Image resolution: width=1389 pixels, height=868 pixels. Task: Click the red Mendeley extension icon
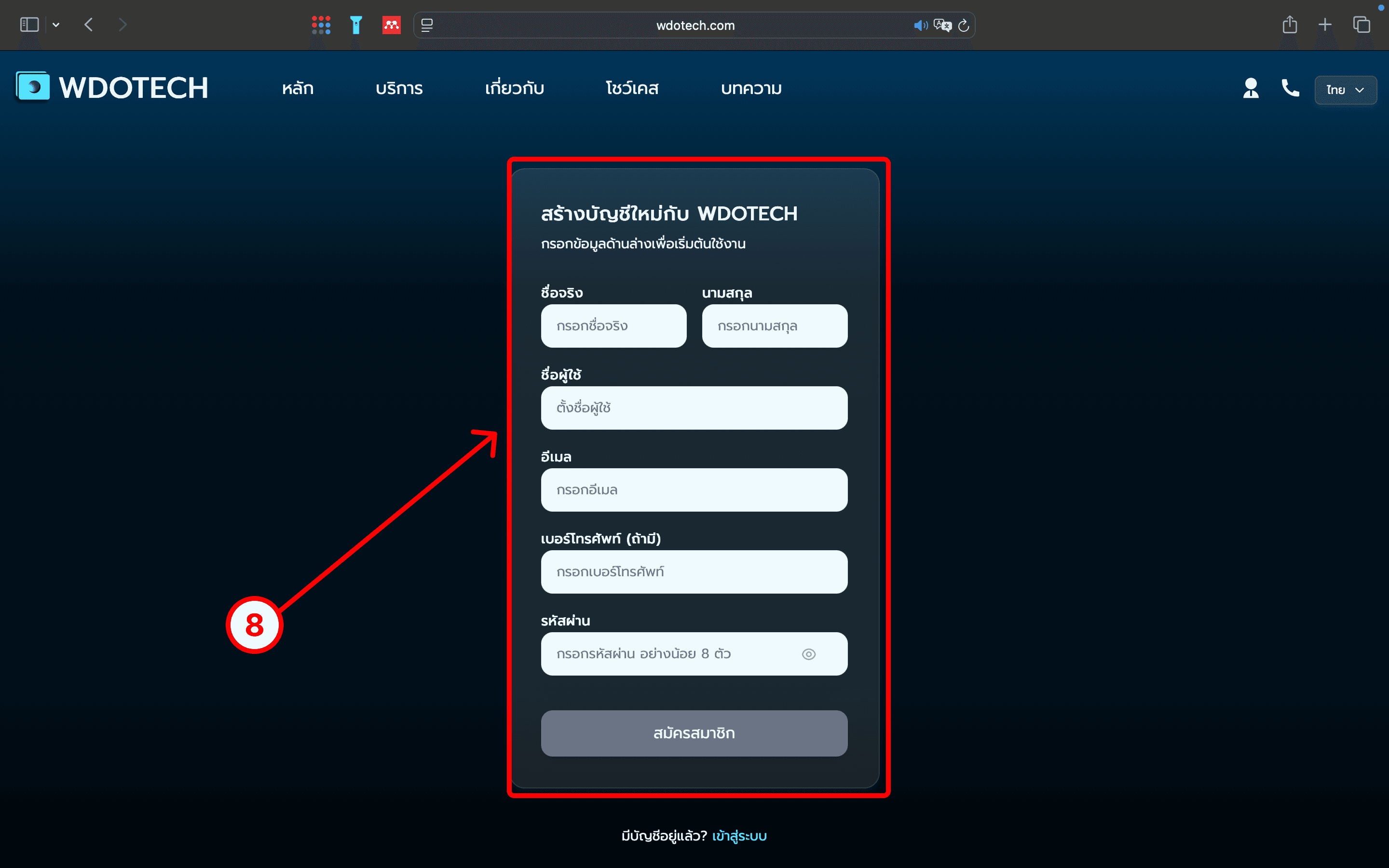click(x=392, y=25)
